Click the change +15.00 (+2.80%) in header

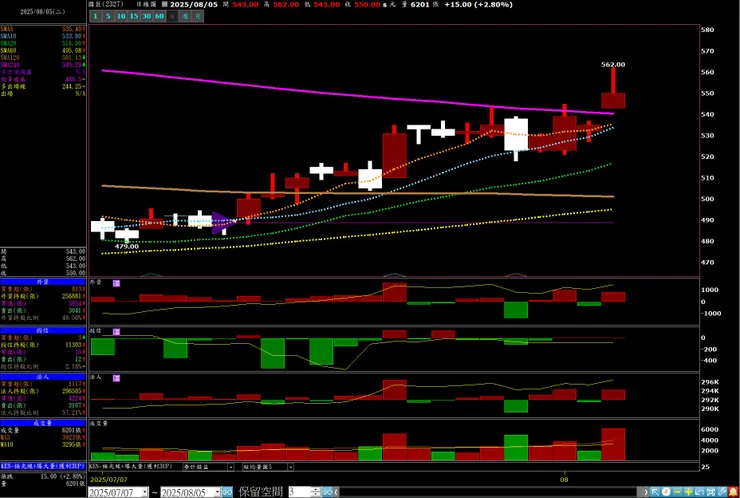tap(479, 4)
